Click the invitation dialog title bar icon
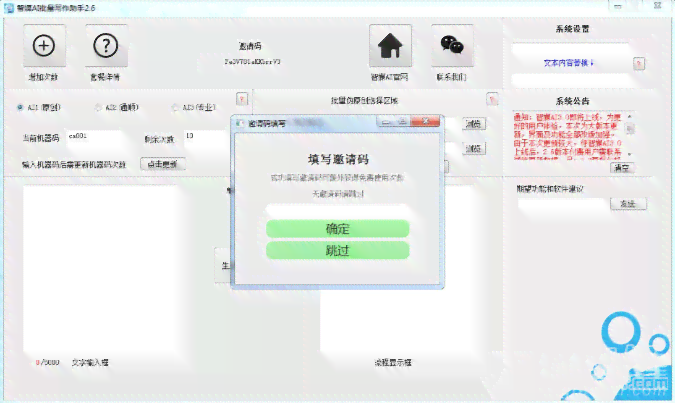Image resolution: width=677 pixels, height=404 pixels. pyautogui.click(x=240, y=123)
